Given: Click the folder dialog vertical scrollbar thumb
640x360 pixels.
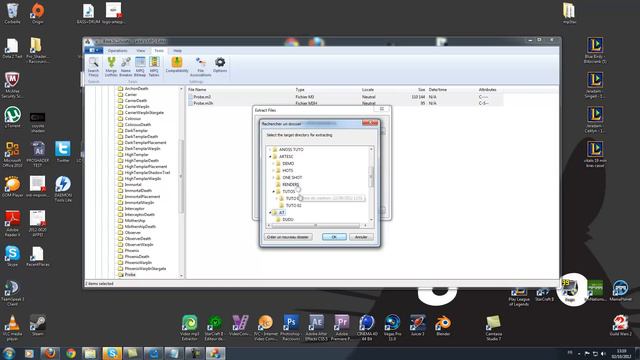Looking at the screenshot, I should (371, 177).
